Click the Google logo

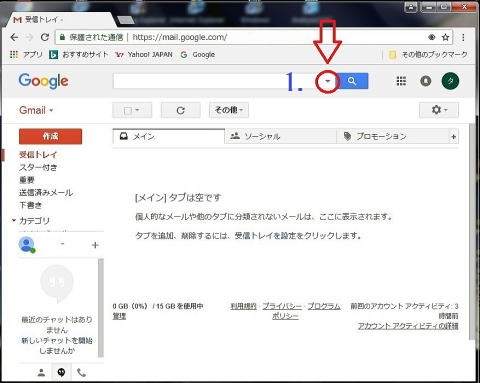tap(43, 81)
